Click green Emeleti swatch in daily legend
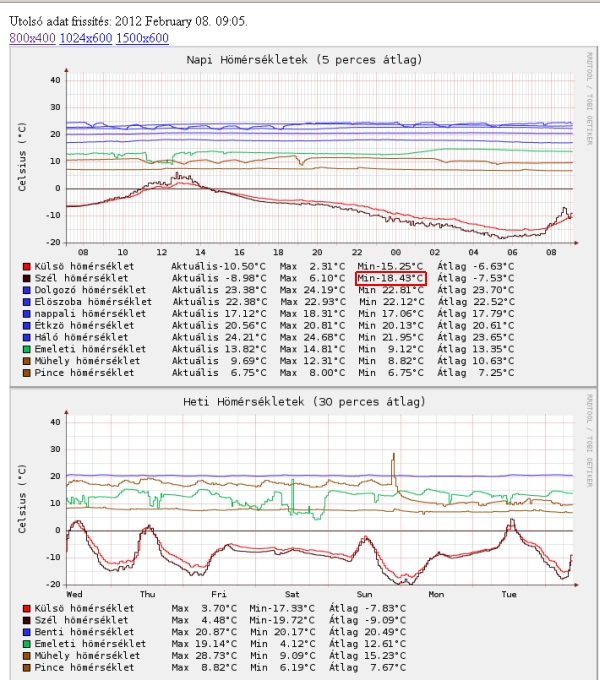This screenshot has width=600, height=680. point(25,349)
